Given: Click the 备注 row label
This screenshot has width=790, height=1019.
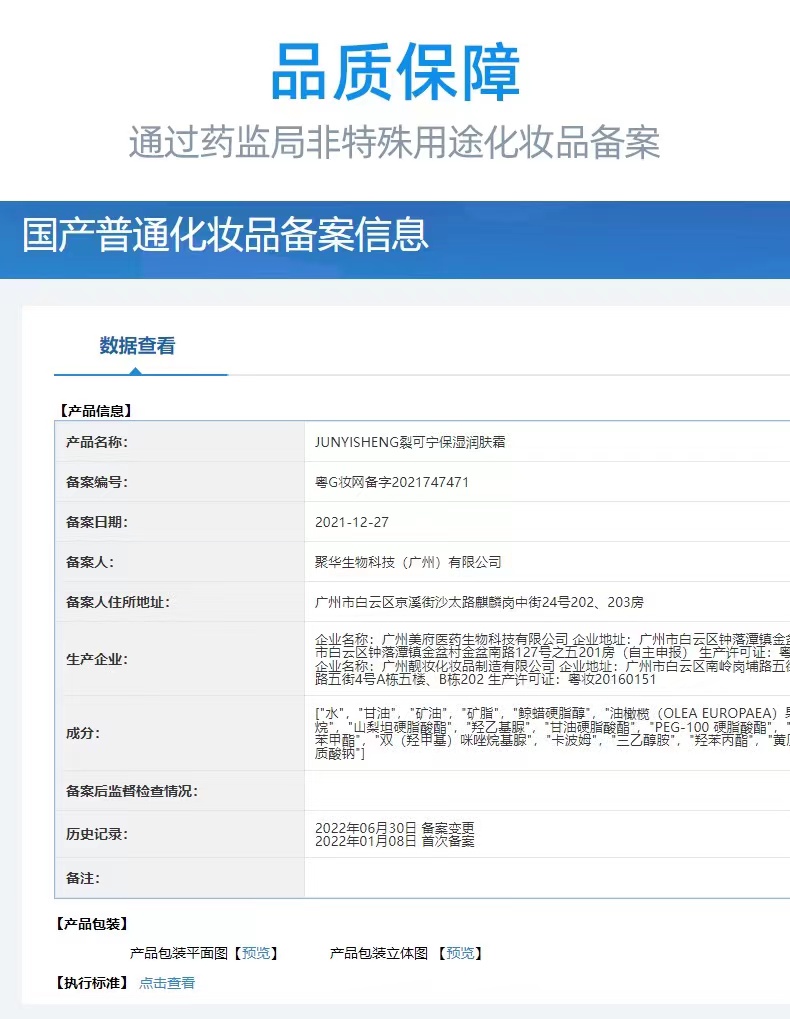Looking at the screenshot, I should click(83, 879).
